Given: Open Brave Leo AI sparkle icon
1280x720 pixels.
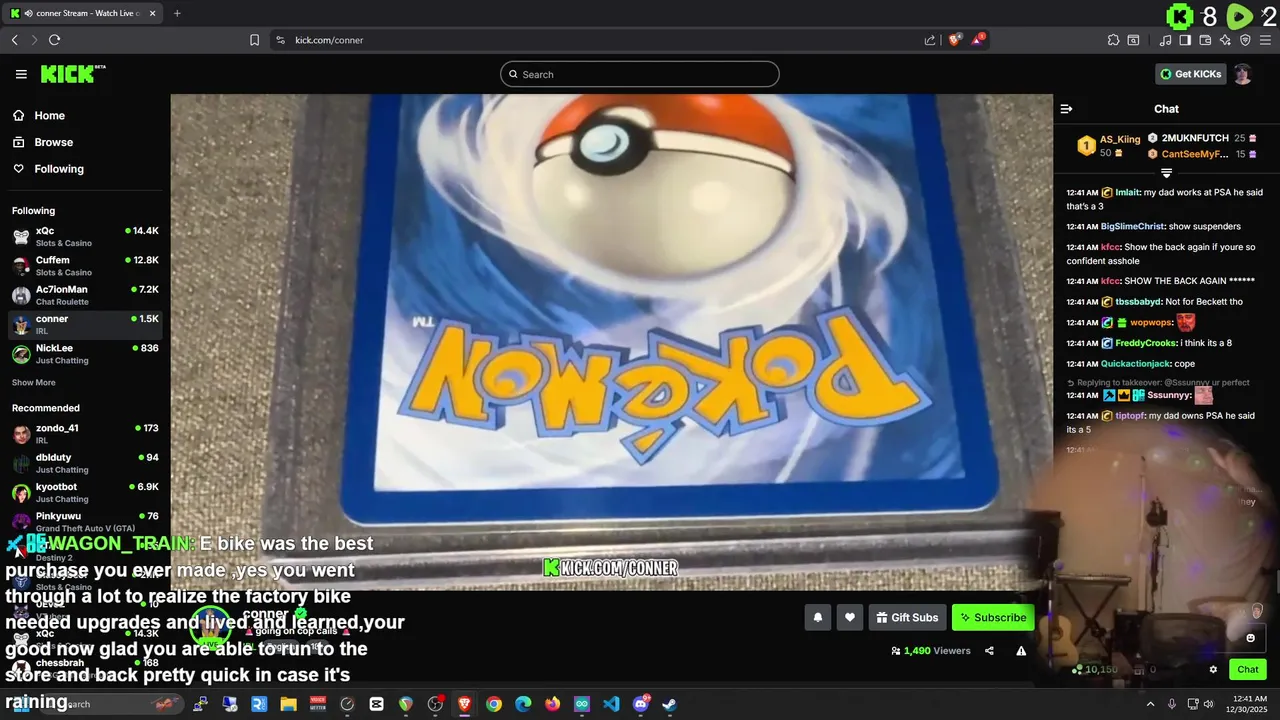Looking at the screenshot, I should 1225,40.
